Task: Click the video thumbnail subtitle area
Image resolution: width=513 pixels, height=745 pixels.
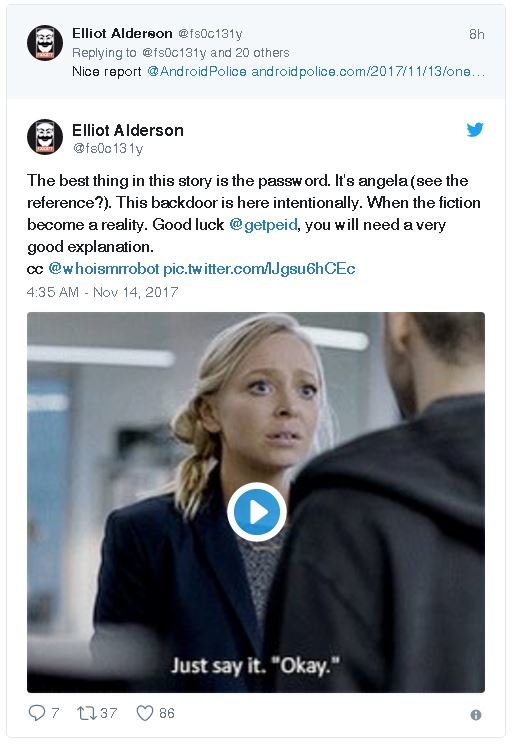Action: tap(256, 665)
